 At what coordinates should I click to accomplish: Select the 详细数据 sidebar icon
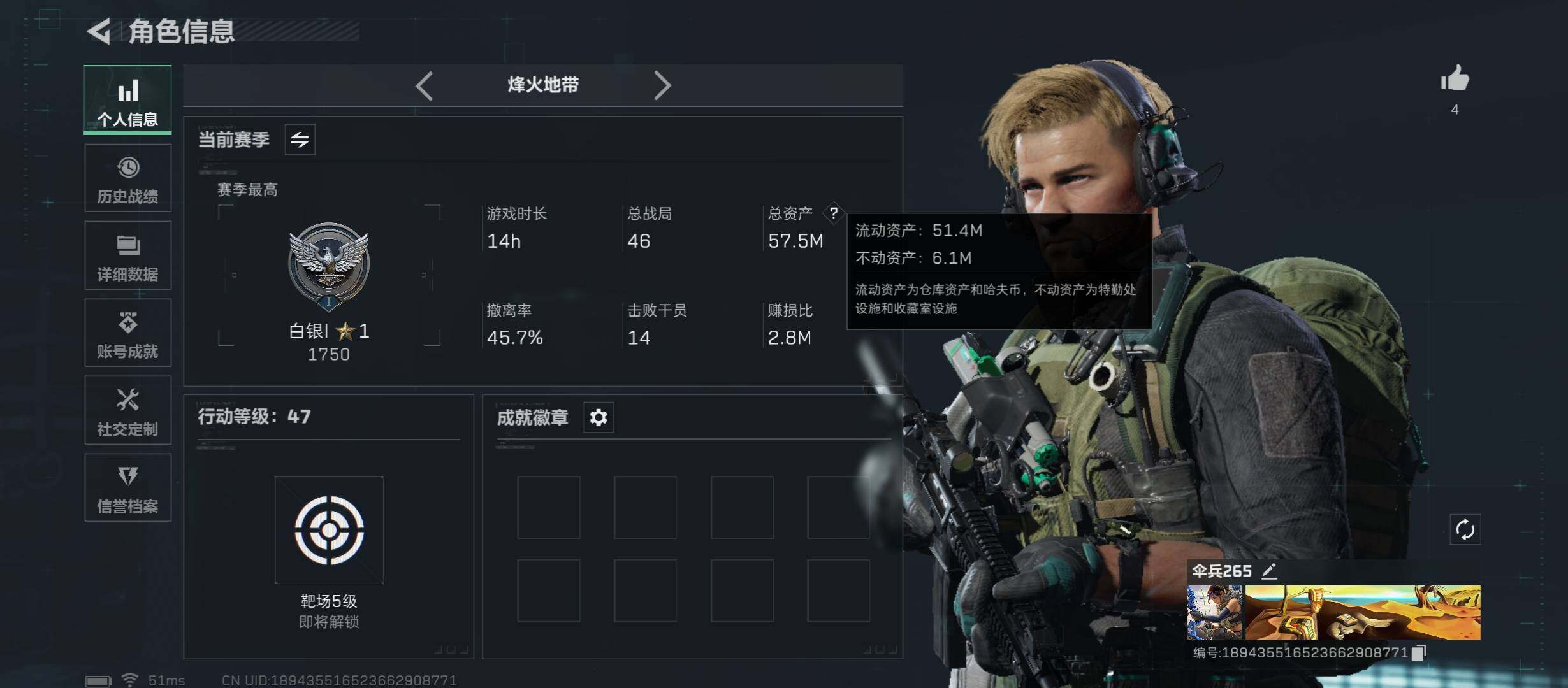(x=127, y=255)
